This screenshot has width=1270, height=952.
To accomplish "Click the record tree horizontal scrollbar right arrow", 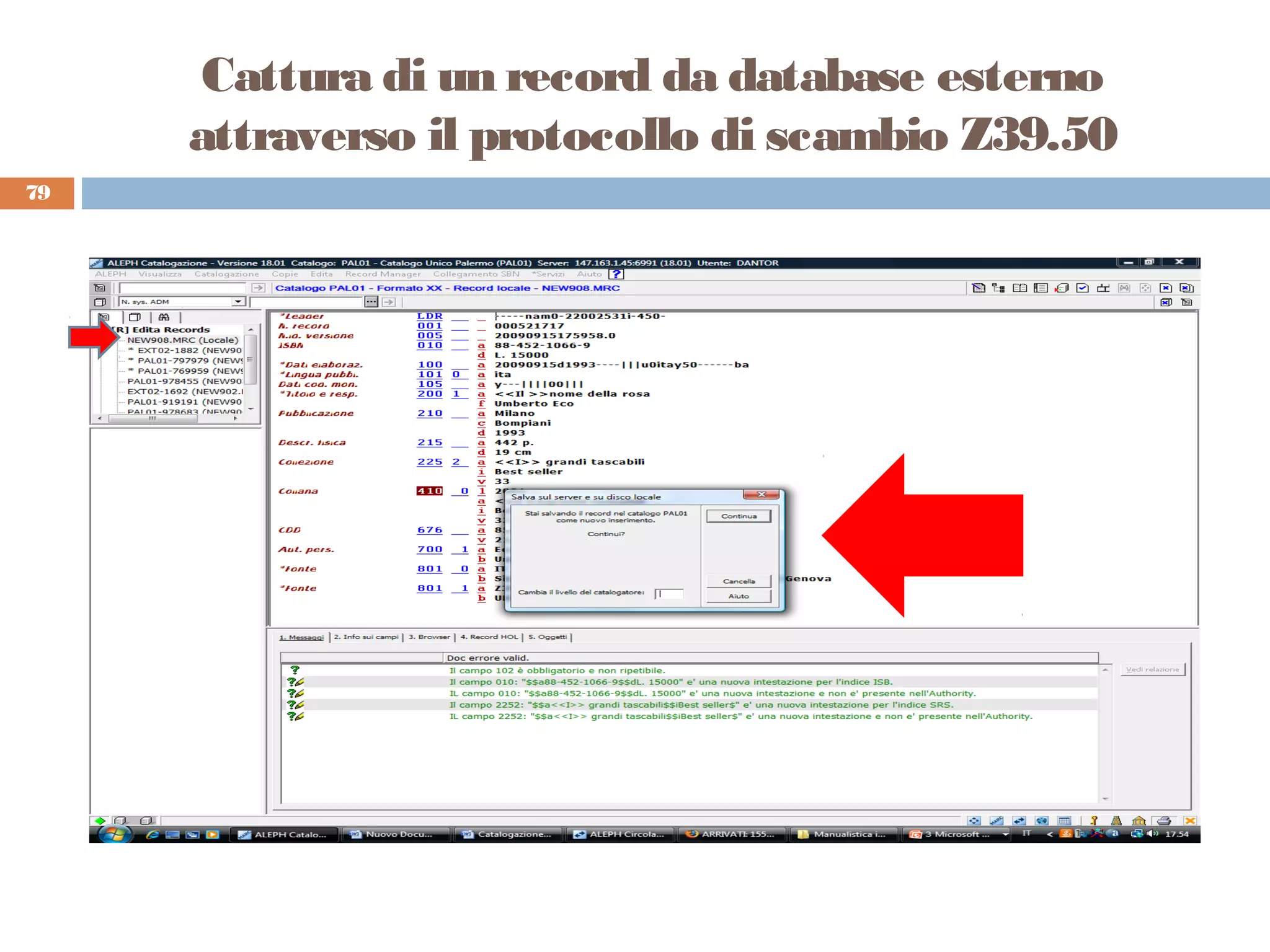I will tap(236, 418).
